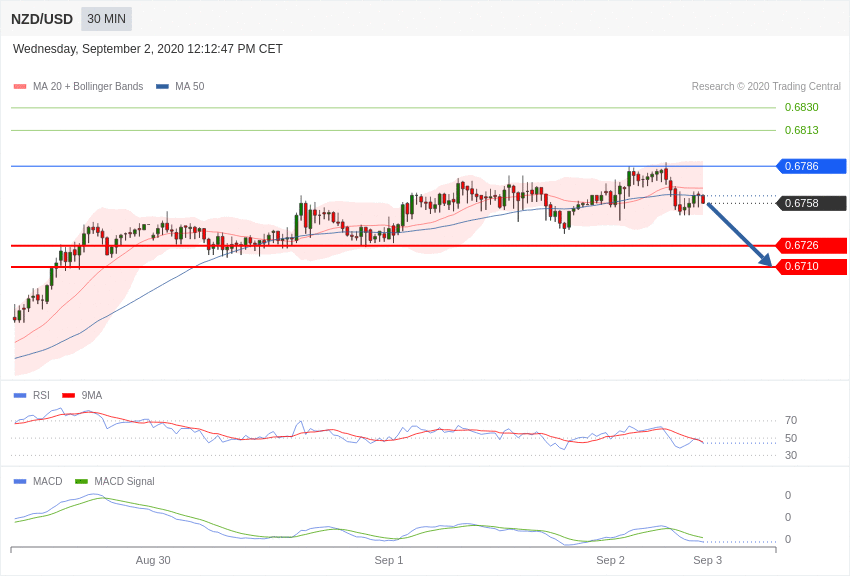
Task: Click the 0.6813 resistance level label
Action: [801, 130]
